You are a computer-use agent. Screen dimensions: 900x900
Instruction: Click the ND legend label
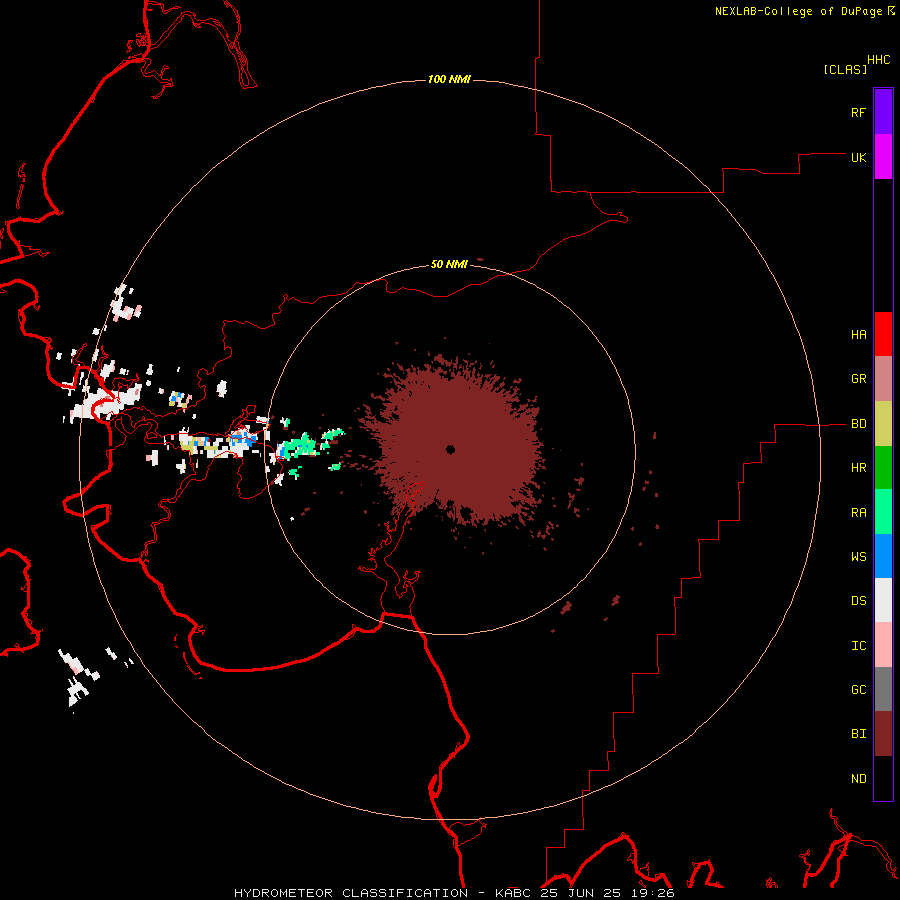click(858, 778)
